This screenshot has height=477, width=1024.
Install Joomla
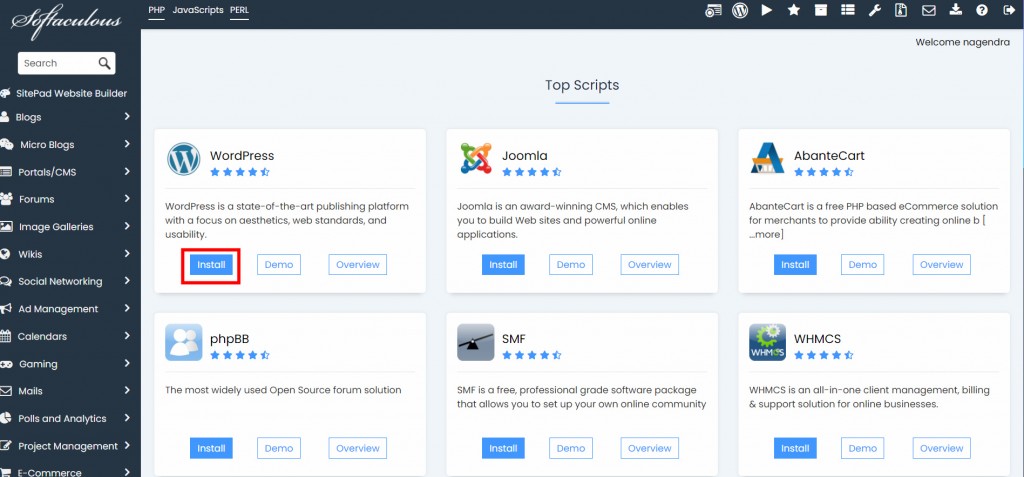(504, 265)
